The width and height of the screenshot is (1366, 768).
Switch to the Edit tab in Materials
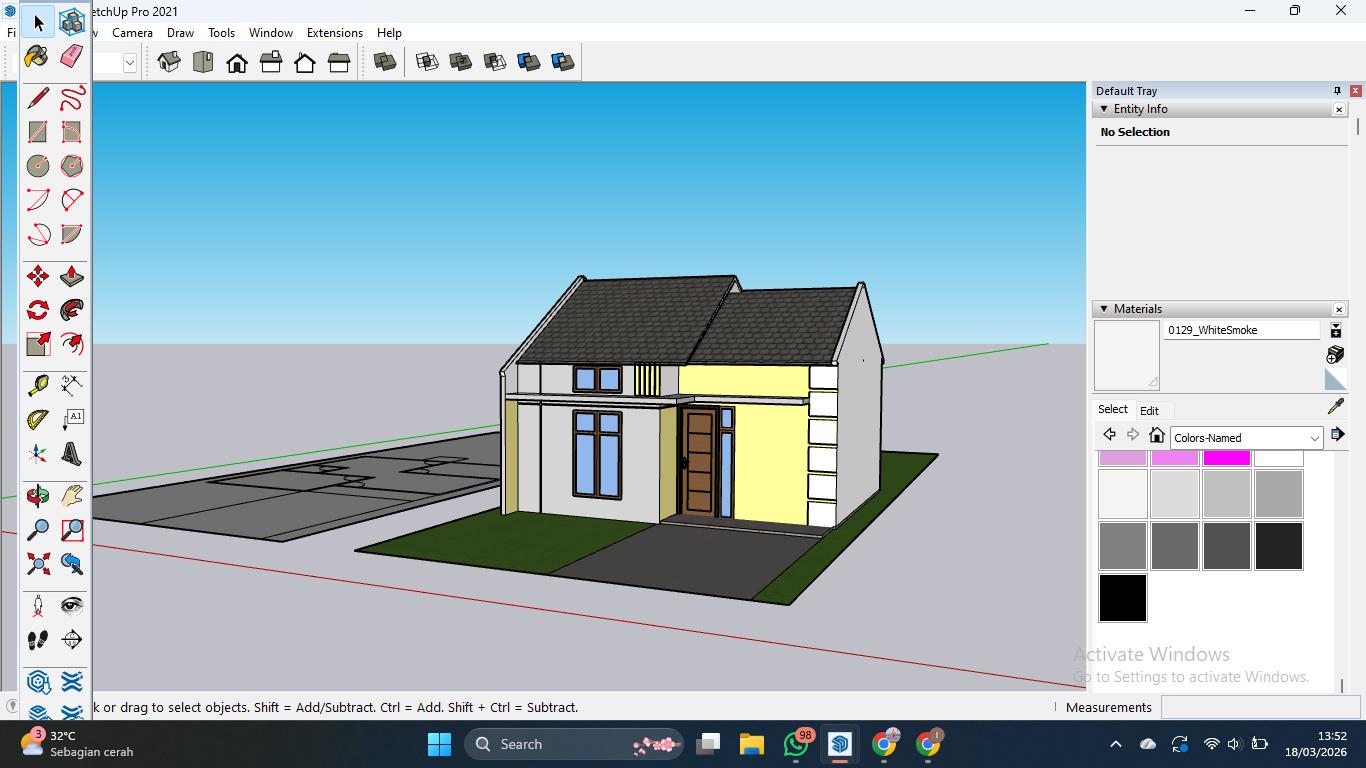pyautogui.click(x=1149, y=411)
